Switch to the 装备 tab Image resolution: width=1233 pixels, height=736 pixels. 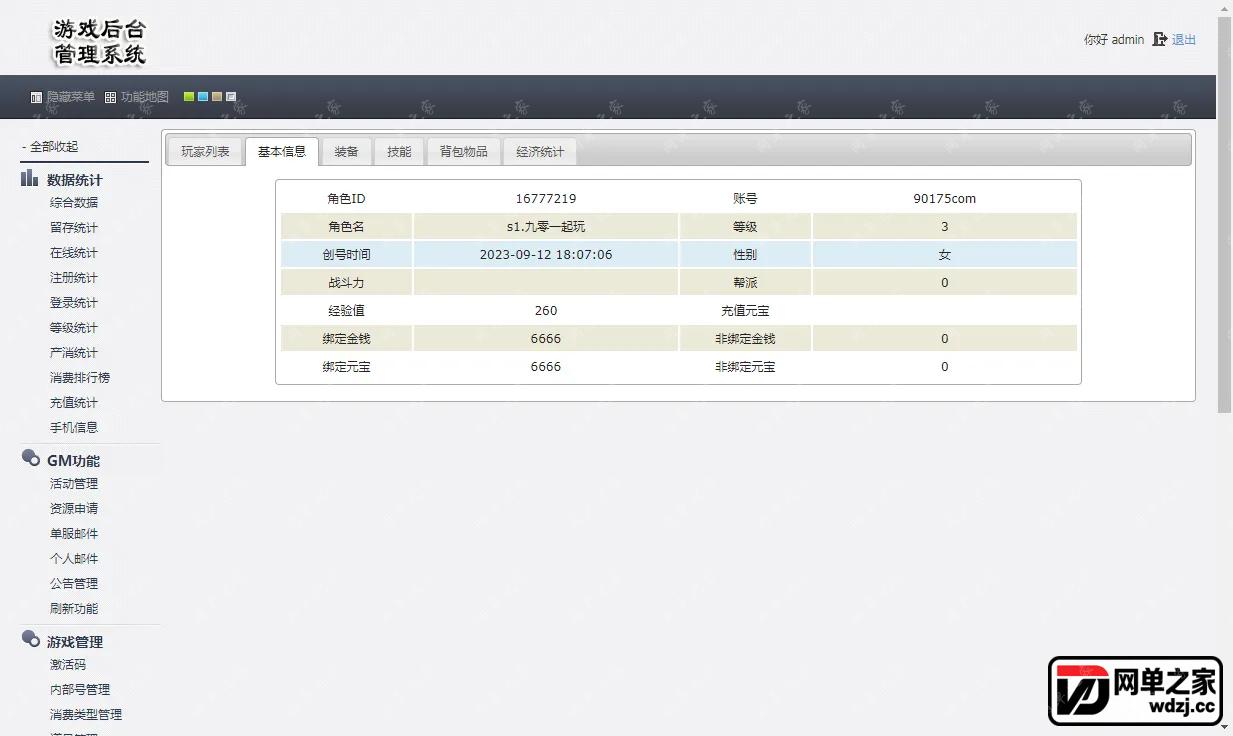coord(346,152)
